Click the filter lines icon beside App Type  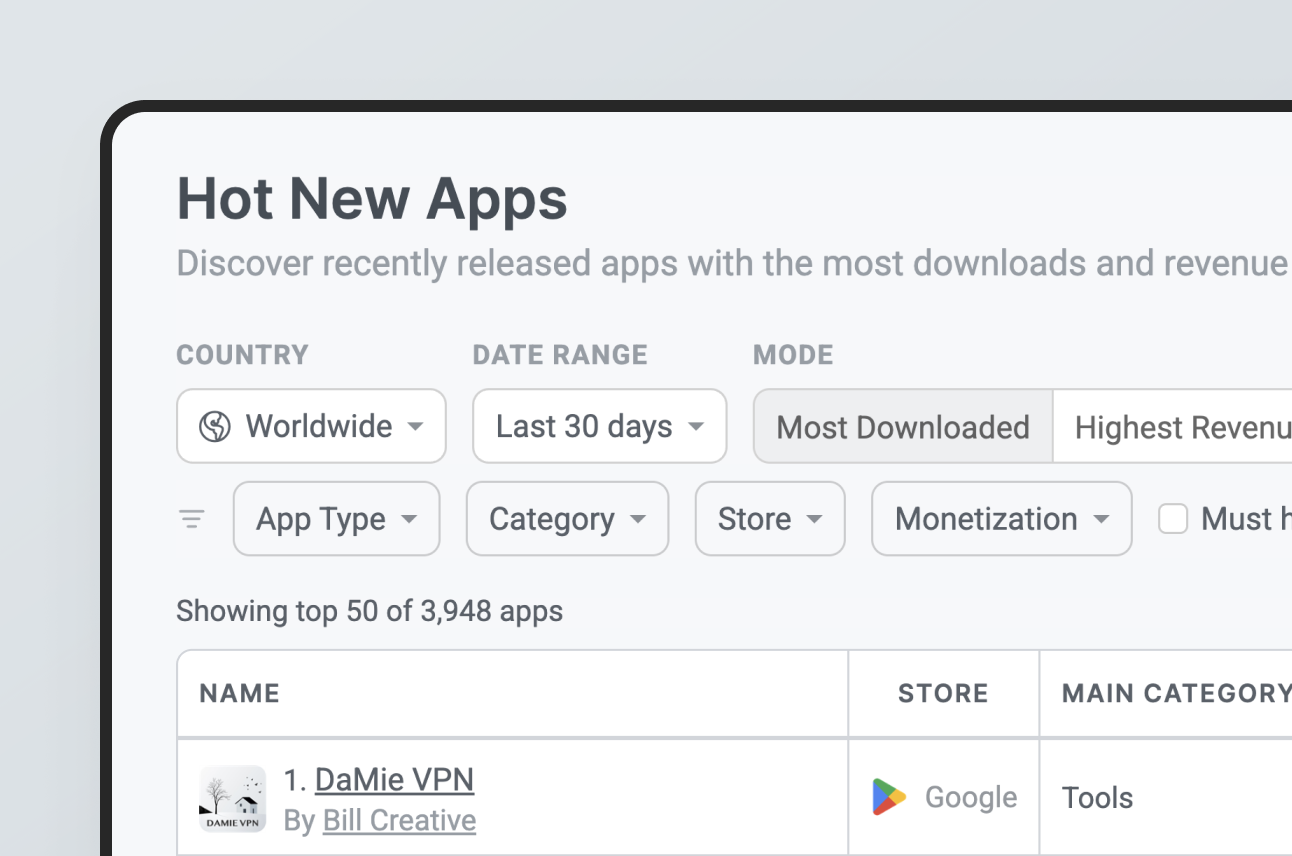(x=192, y=519)
